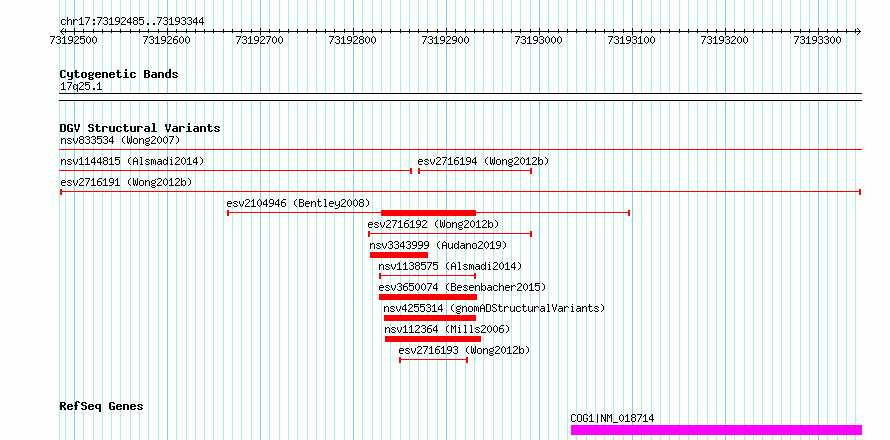Select variant label nsv112364 (Mills2006)

click(447, 329)
